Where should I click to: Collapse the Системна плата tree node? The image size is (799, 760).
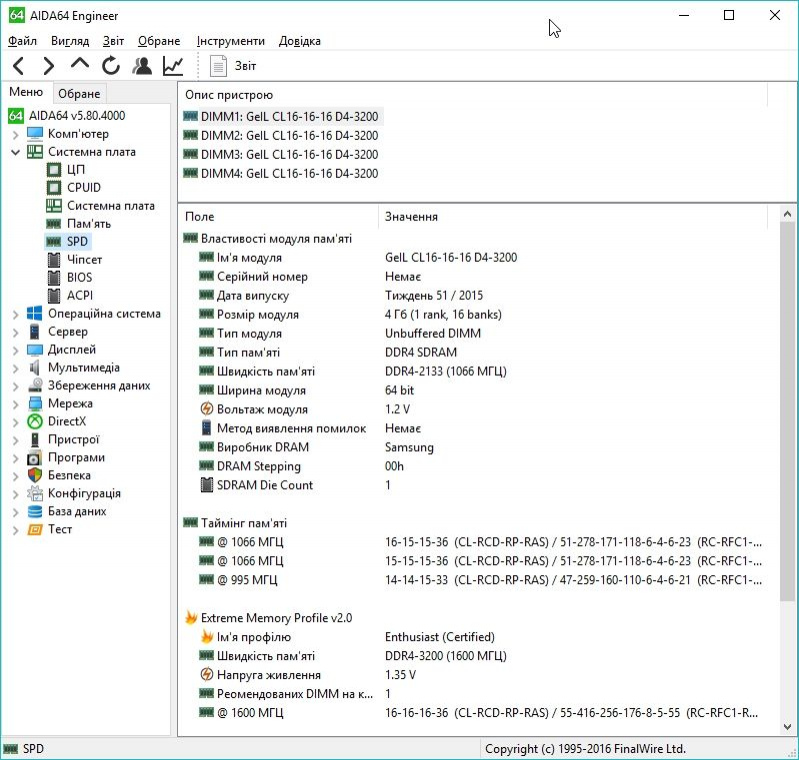click(15, 152)
